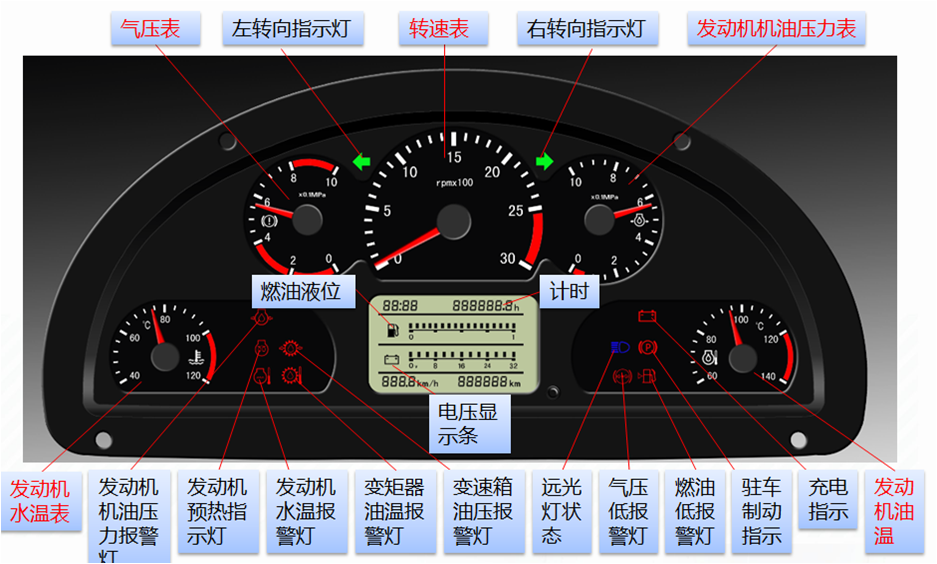Click the red low fuel warning lamp
This screenshot has width=937, height=564.
pyautogui.click(x=647, y=377)
